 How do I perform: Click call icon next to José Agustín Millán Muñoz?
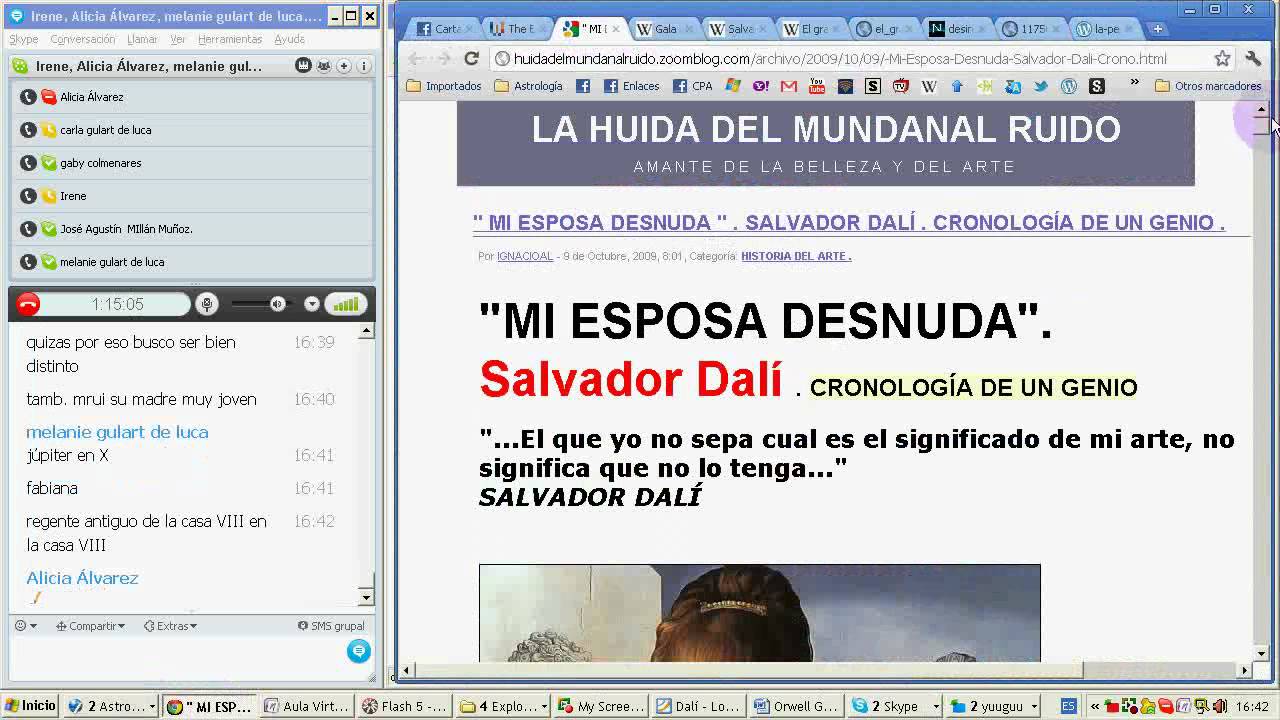pyautogui.click(x=28, y=229)
